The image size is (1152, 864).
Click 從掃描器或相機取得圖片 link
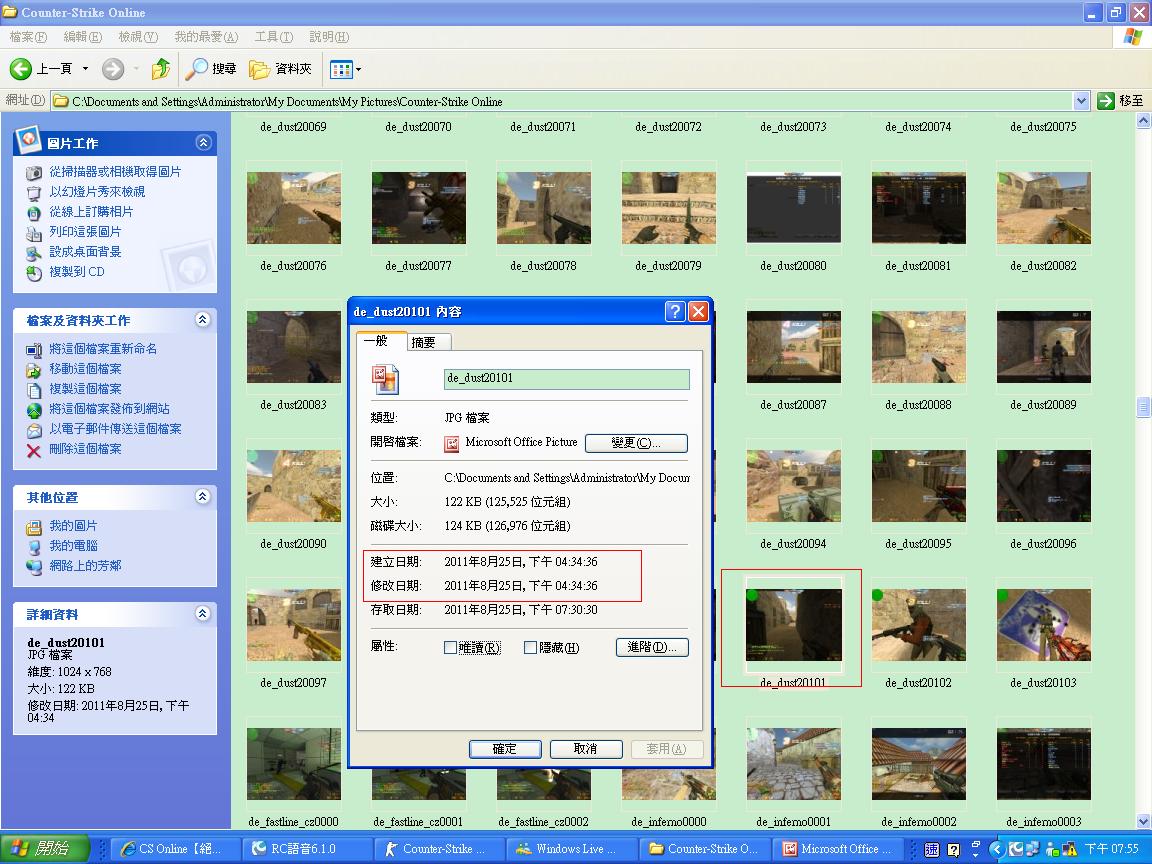tap(115, 171)
